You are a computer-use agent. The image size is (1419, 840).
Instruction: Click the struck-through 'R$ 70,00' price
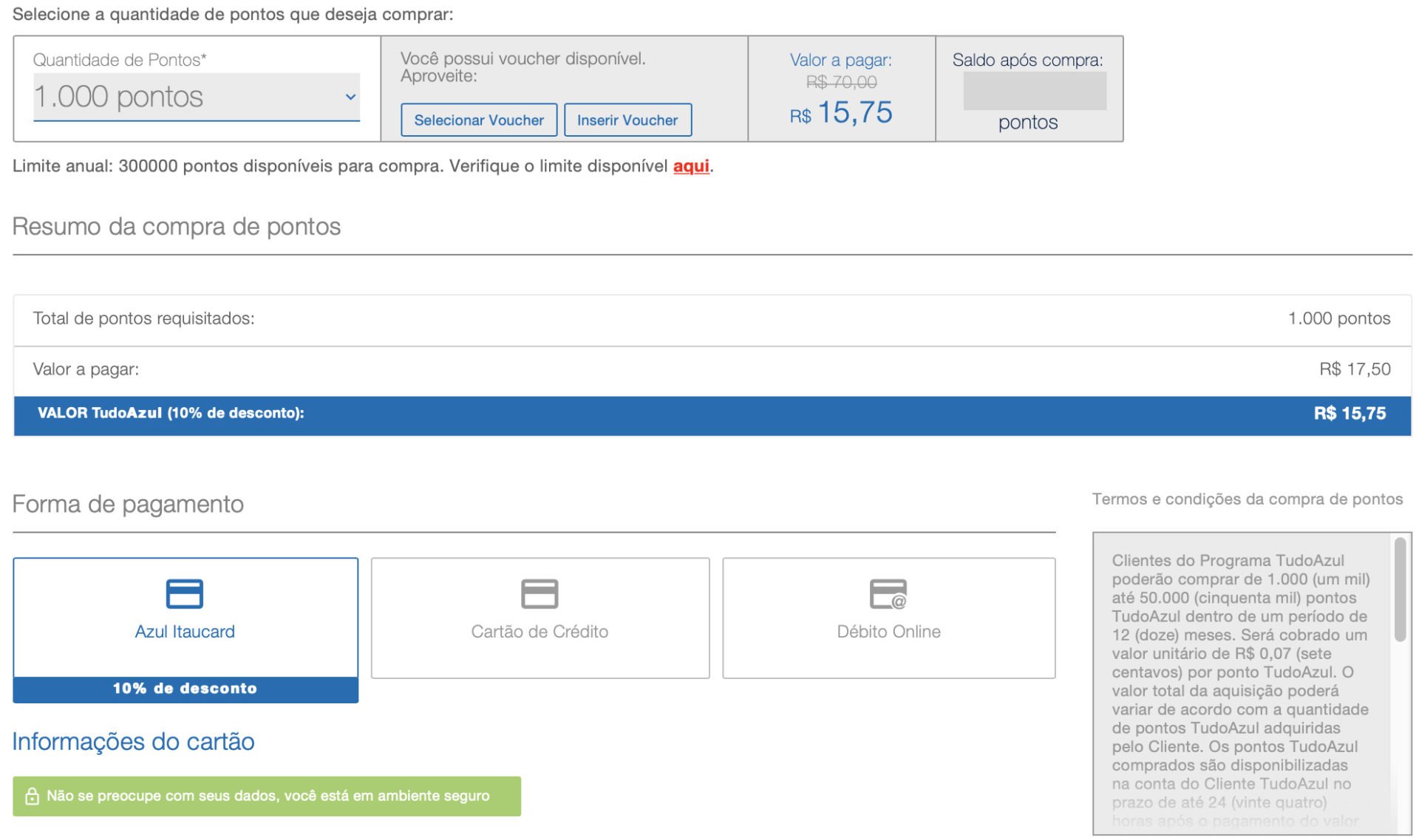[841, 82]
